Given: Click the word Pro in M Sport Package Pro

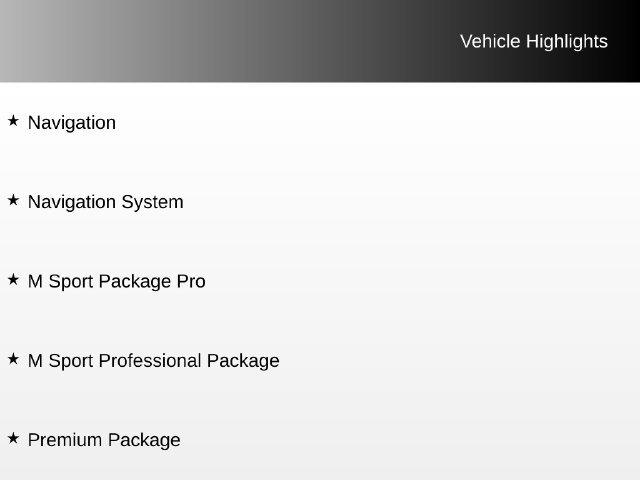Looking at the screenshot, I should tap(191, 282).
